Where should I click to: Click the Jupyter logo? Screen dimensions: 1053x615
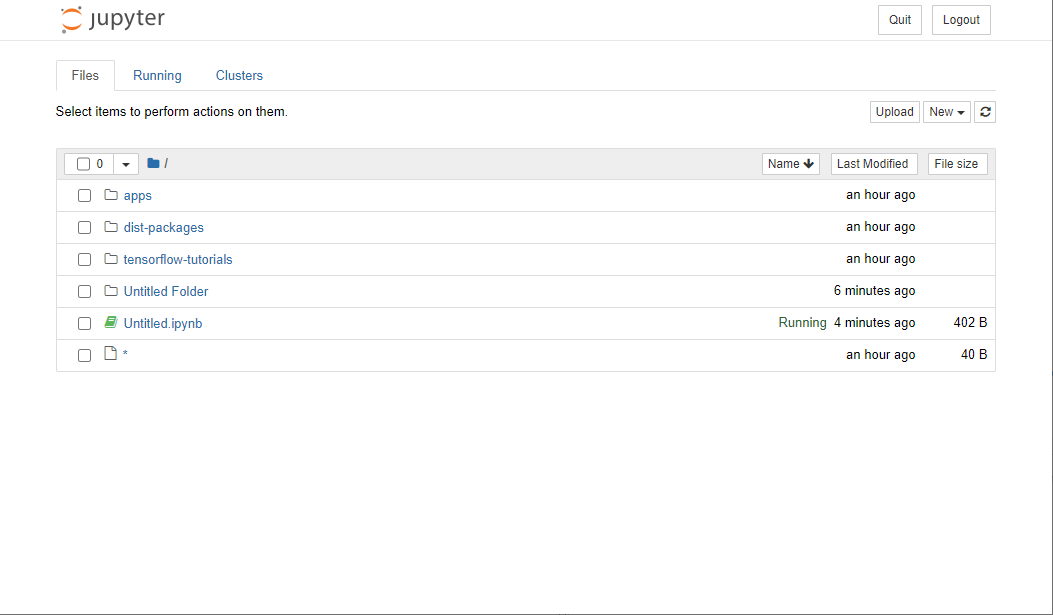[x=112, y=19]
